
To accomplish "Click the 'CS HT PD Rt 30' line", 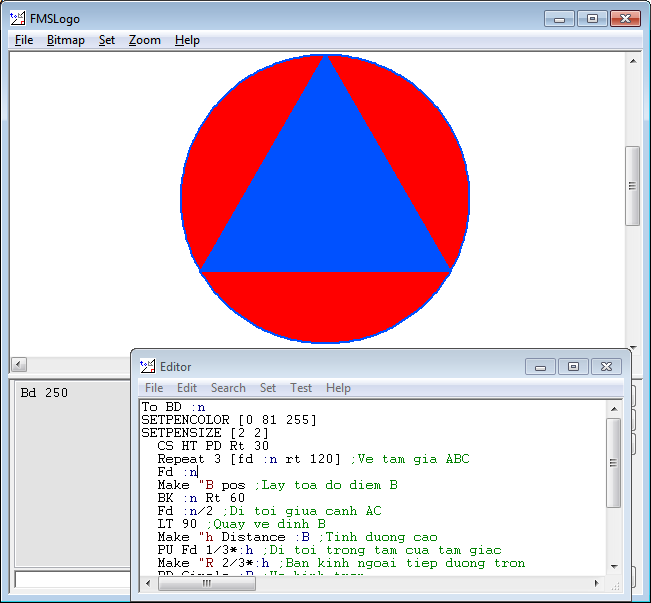I will (213, 446).
